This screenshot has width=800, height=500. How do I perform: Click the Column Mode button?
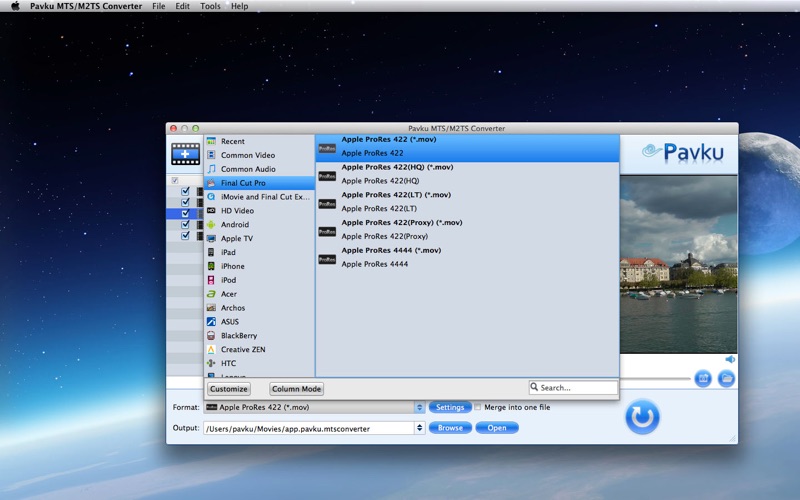296,389
